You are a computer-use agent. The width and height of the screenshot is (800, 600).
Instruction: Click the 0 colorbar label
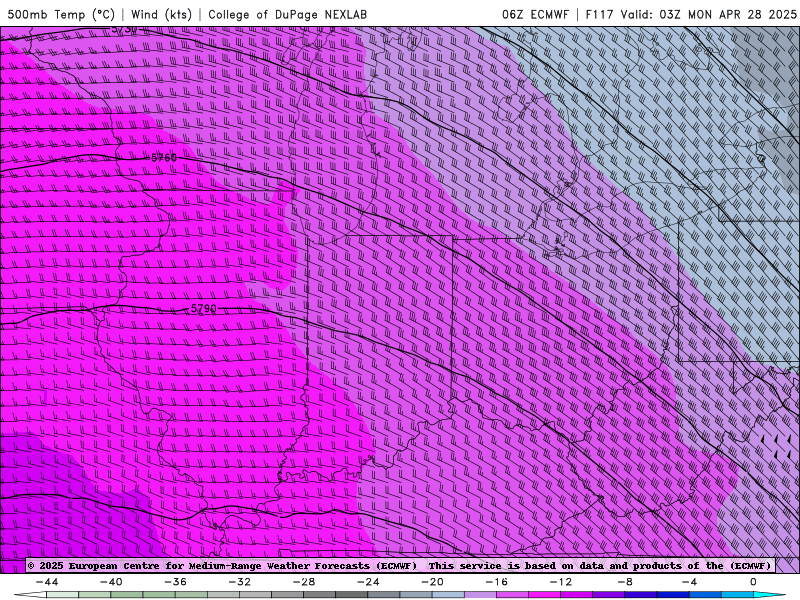coord(753,582)
